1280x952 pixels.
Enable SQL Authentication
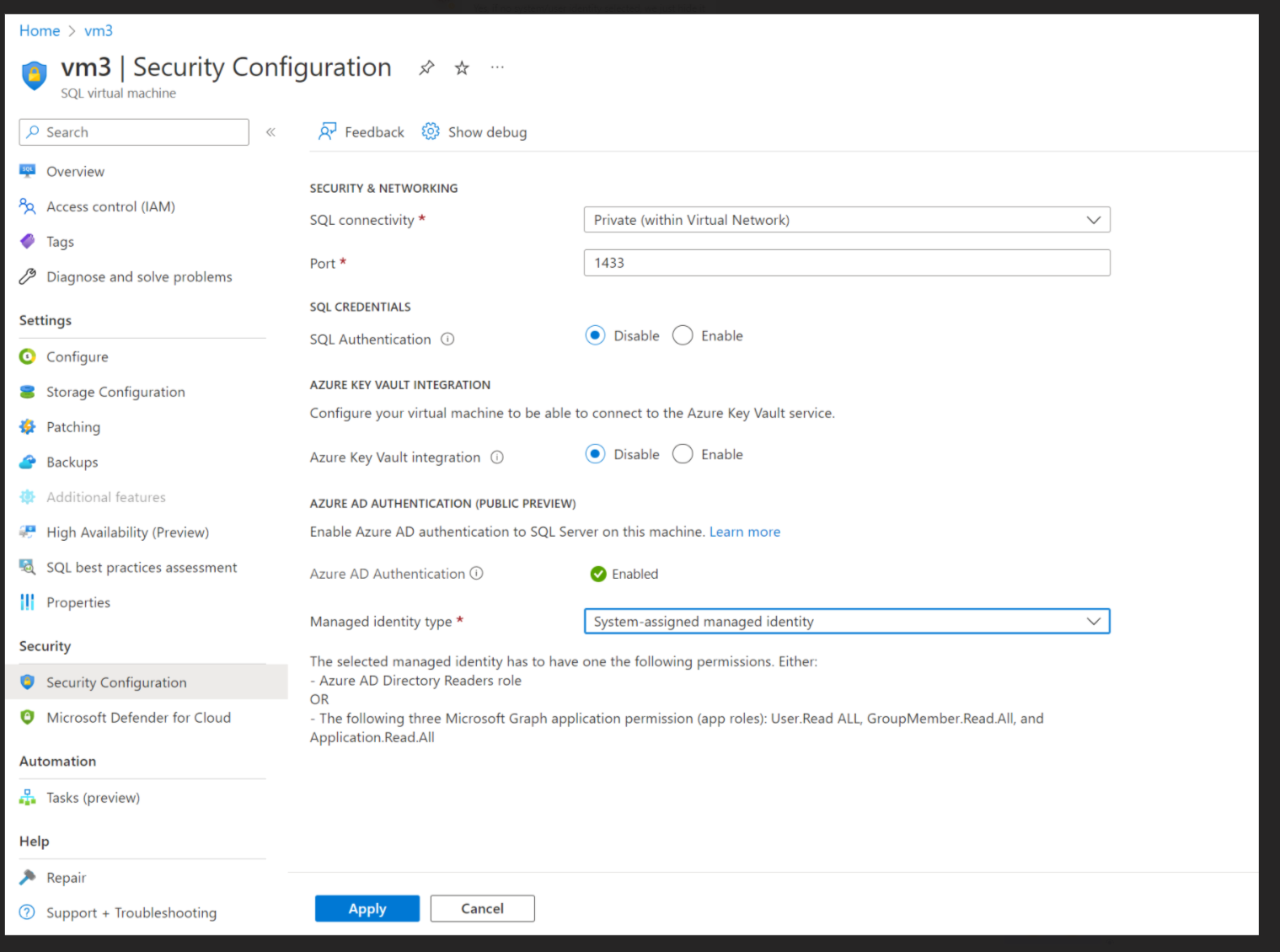683,335
